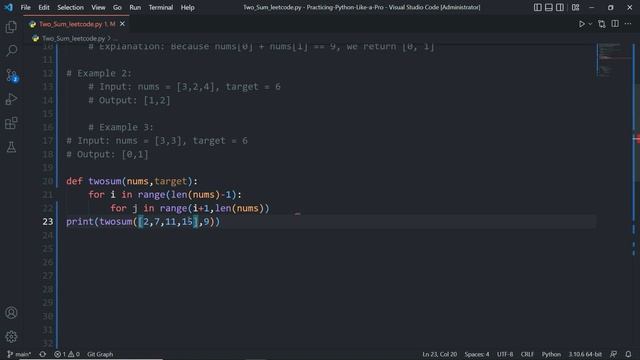640x360 pixels.
Task: Select Python language mode
Action: [551, 354]
